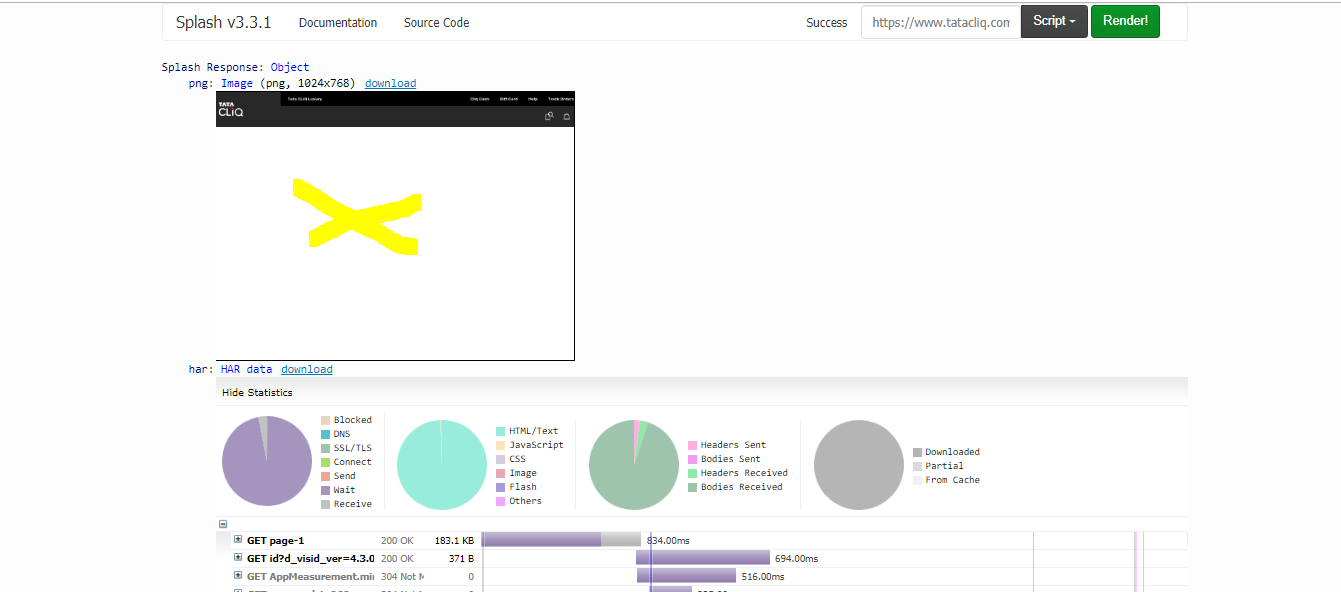Open the Documentation link
Image resolution: width=1341 pixels, height=592 pixels.
(x=338, y=22)
